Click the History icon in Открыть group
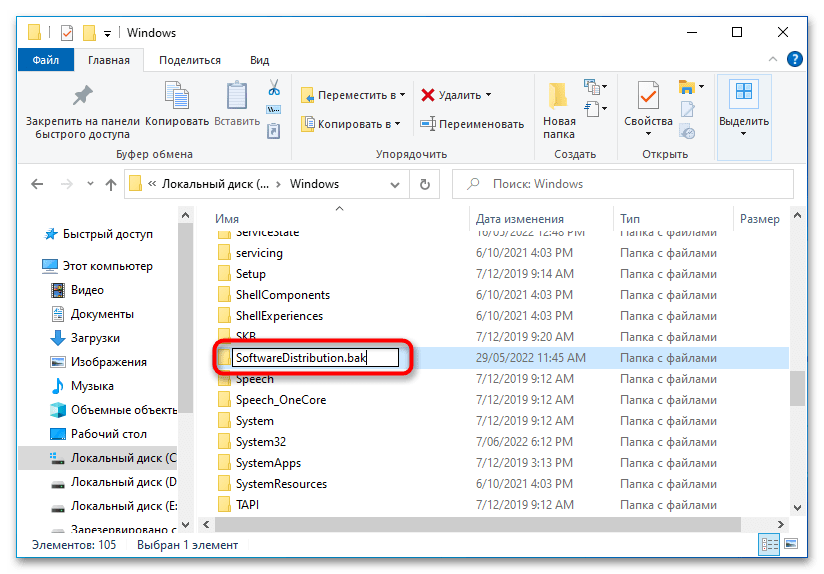Screen dimensions: 824x574 [x=687, y=131]
